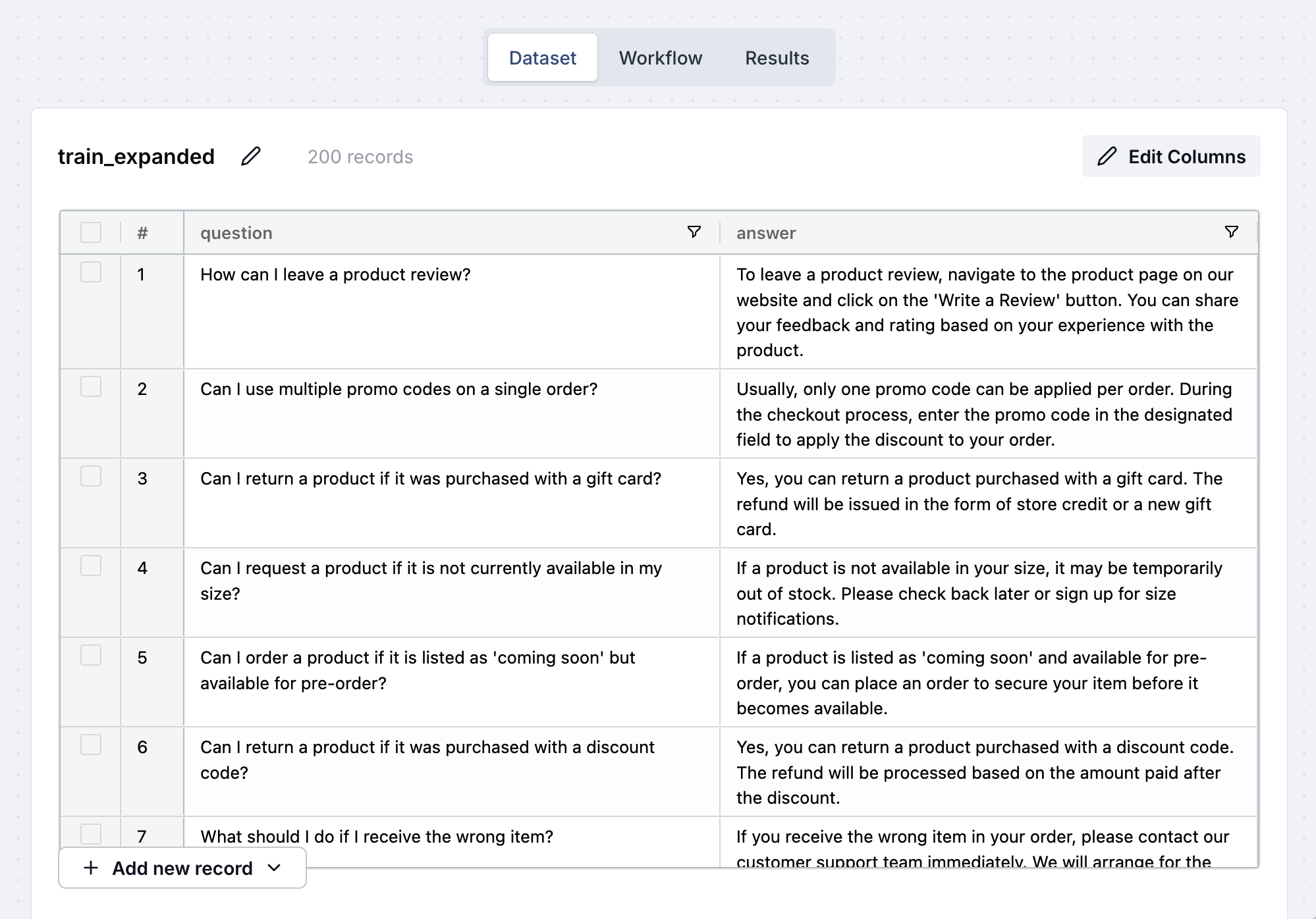Open the answer column filter icon
This screenshot has height=919, width=1316.
[x=1231, y=232]
